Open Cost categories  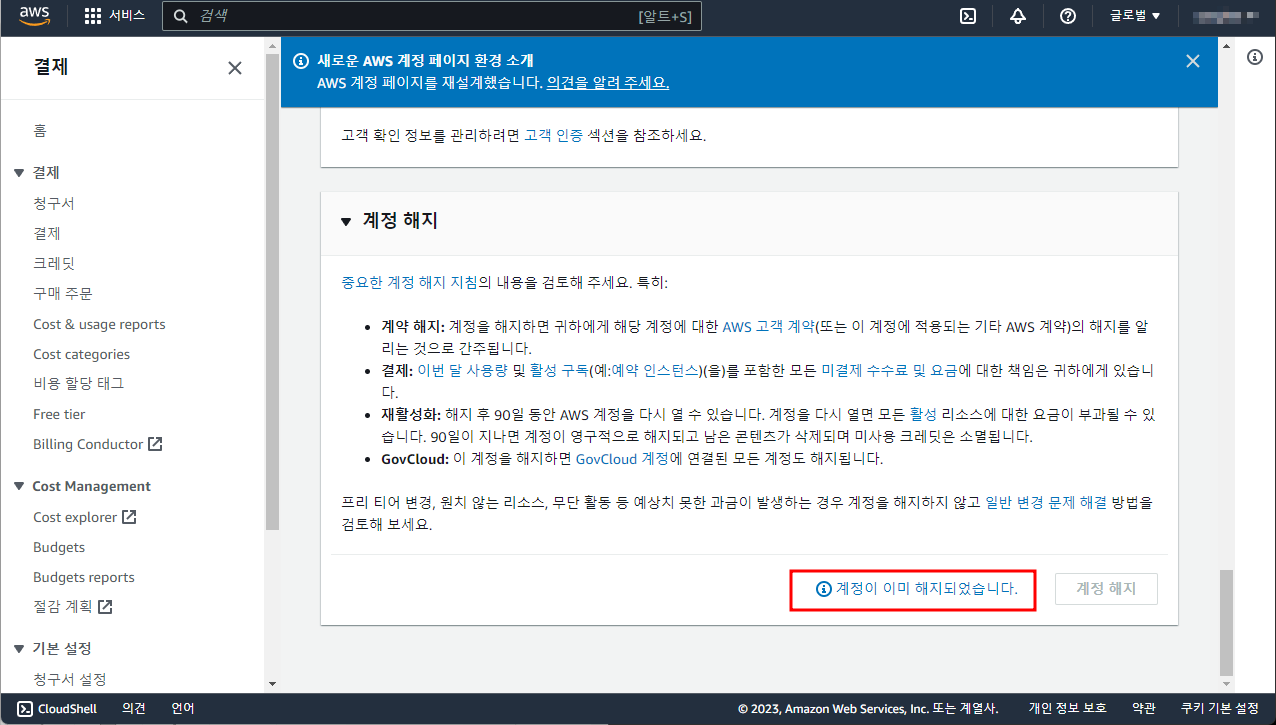(81, 354)
